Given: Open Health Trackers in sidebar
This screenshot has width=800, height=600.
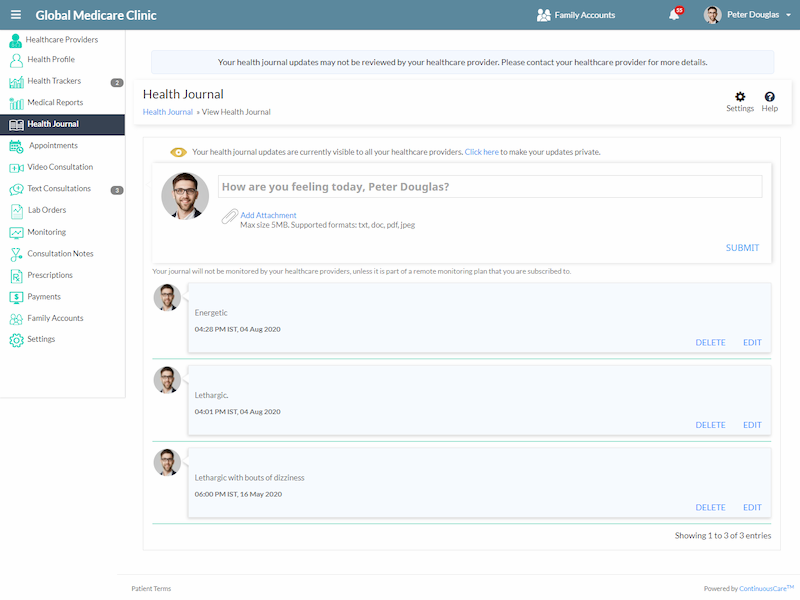Looking at the screenshot, I should pos(54,81).
